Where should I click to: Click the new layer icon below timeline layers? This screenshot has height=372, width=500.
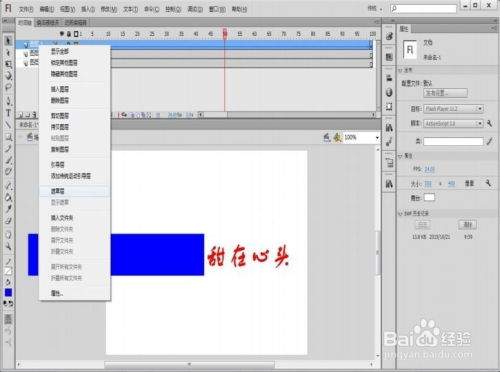tap(20, 115)
